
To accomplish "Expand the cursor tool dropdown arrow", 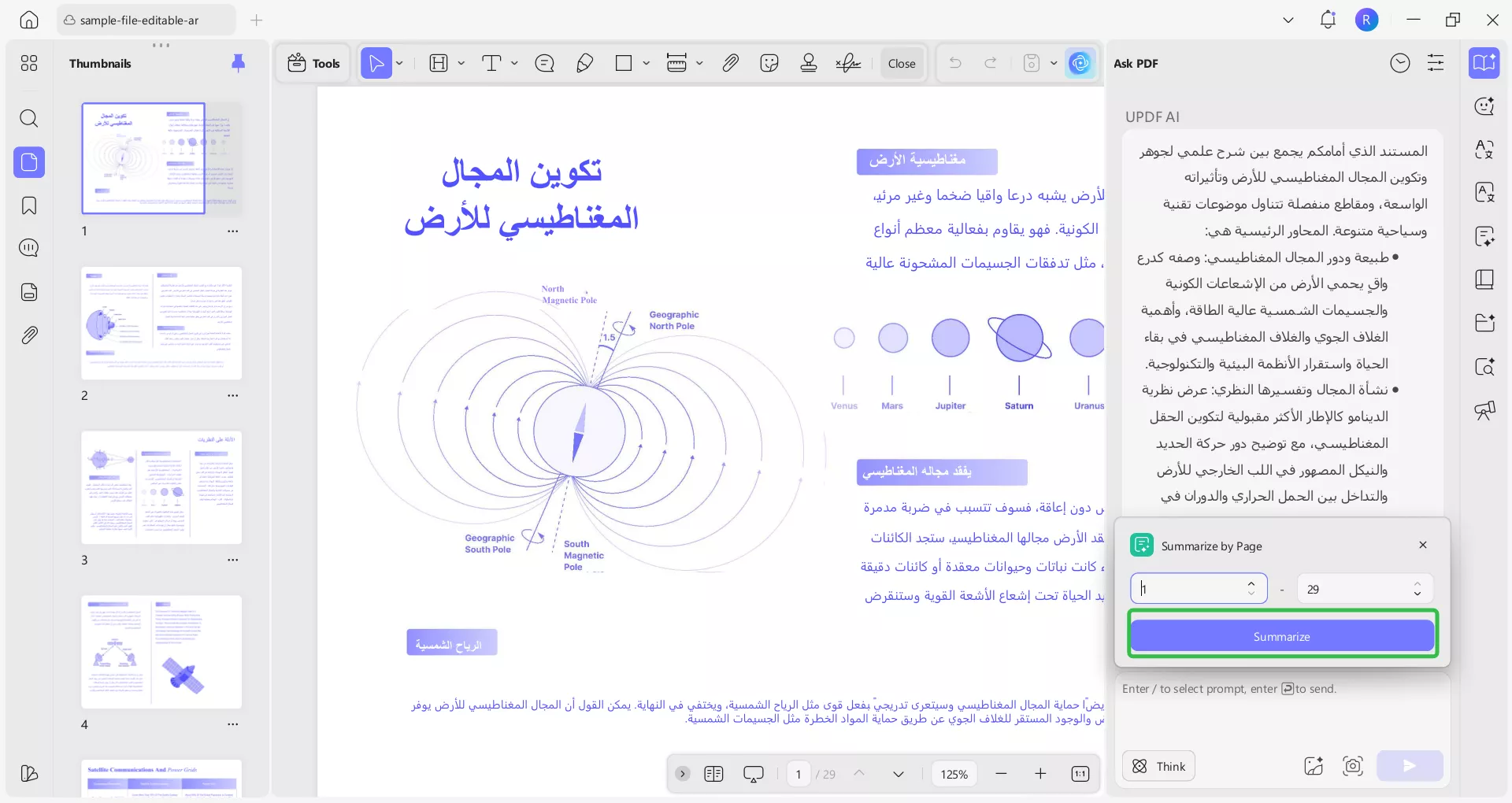I will (399, 63).
